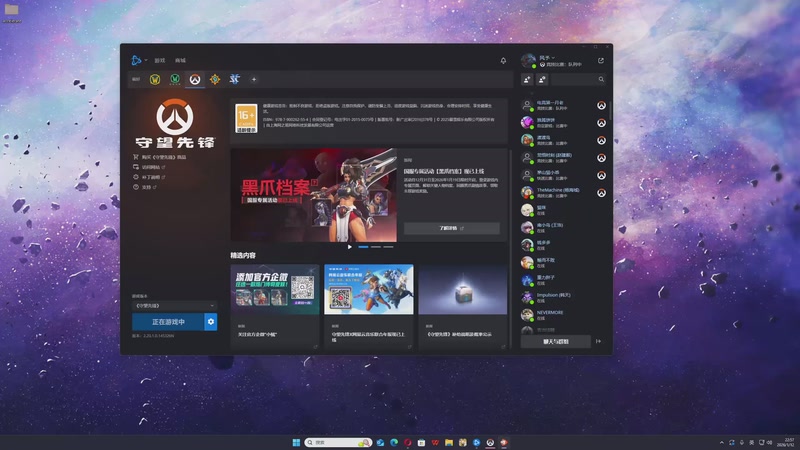Click the user profile avatar
This screenshot has height=450, width=800.
[x=528, y=60]
